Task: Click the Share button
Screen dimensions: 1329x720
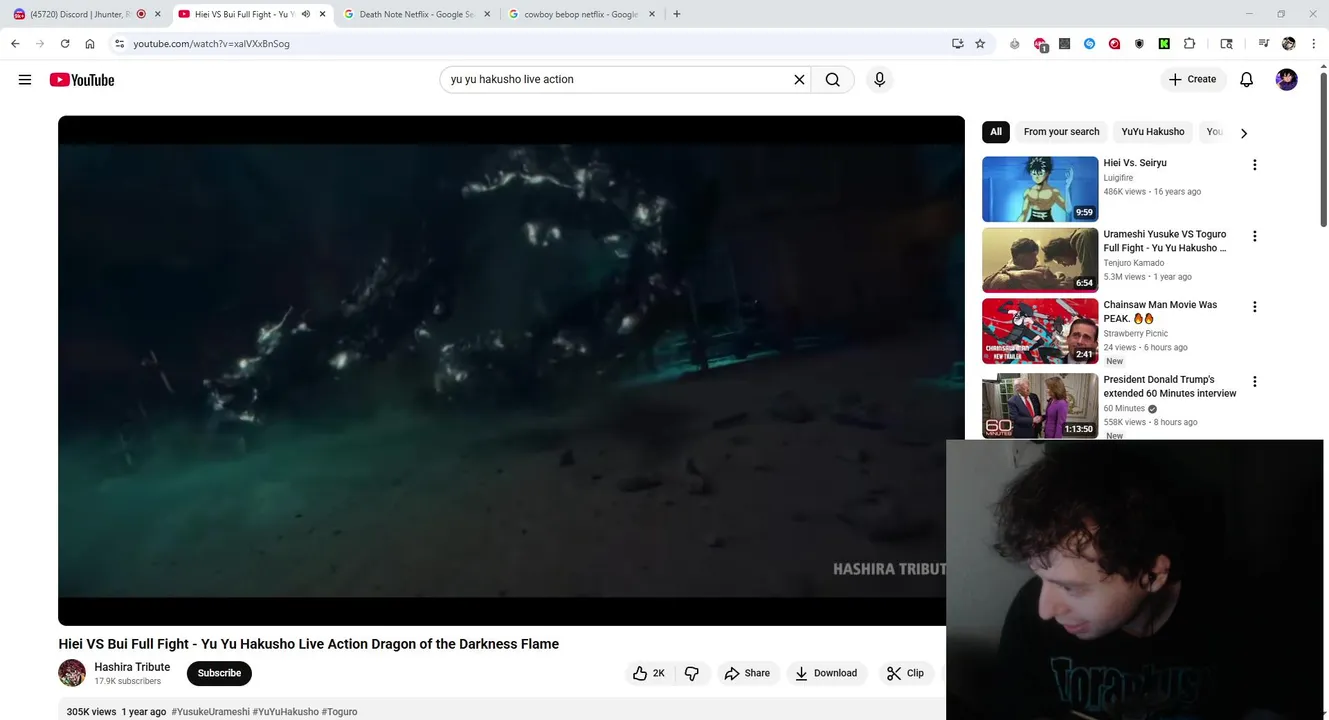Action: [x=747, y=673]
